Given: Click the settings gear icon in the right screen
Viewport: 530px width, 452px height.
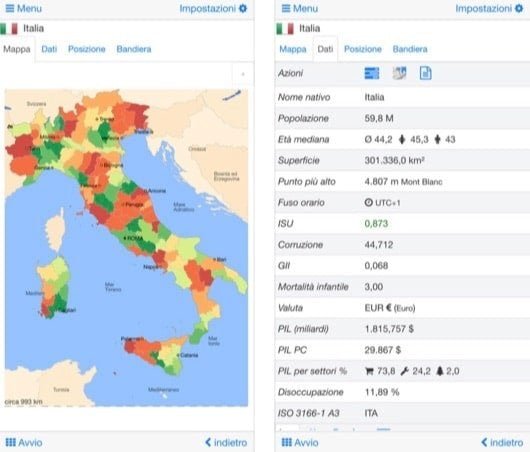Looking at the screenshot, I should [519, 8].
